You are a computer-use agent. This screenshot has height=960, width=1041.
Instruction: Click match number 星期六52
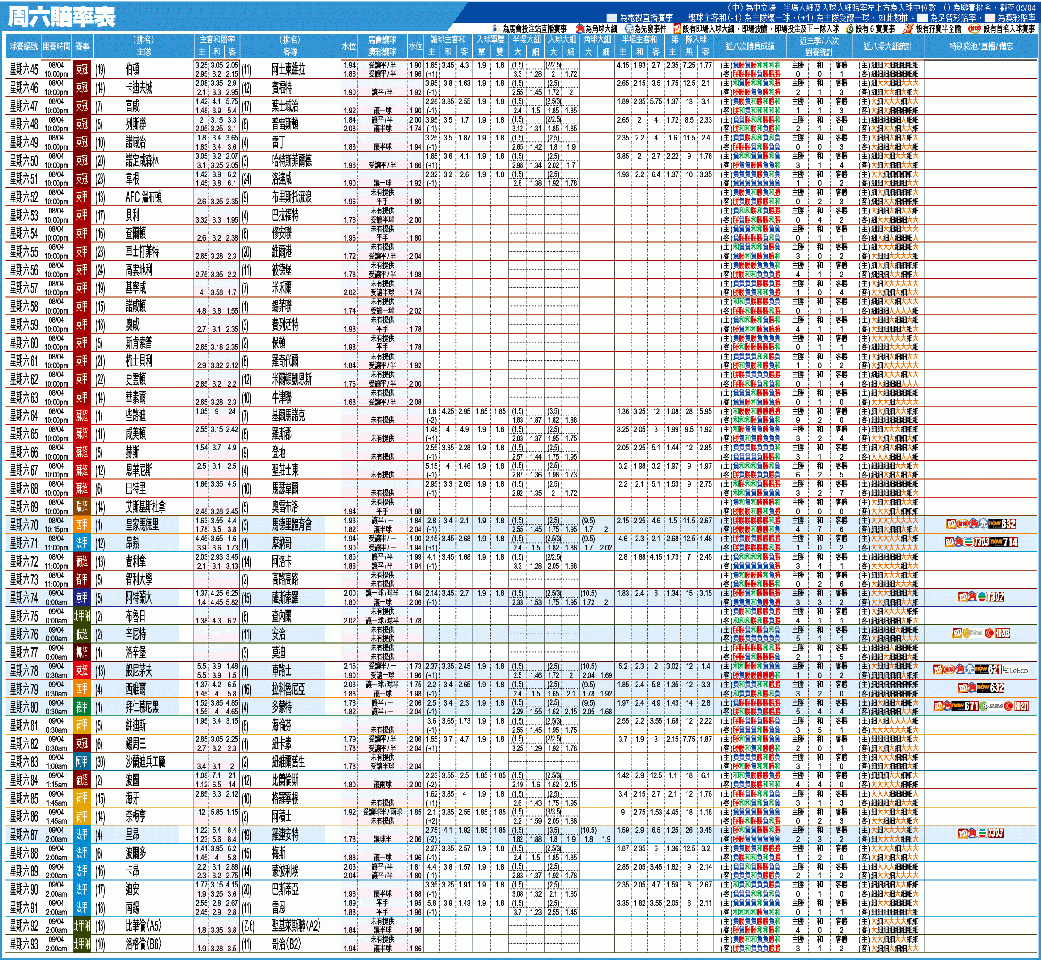[24, 197]
